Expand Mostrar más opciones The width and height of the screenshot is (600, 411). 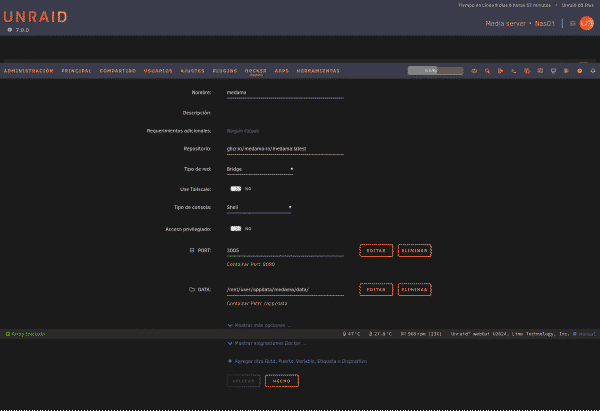(259, 325)
